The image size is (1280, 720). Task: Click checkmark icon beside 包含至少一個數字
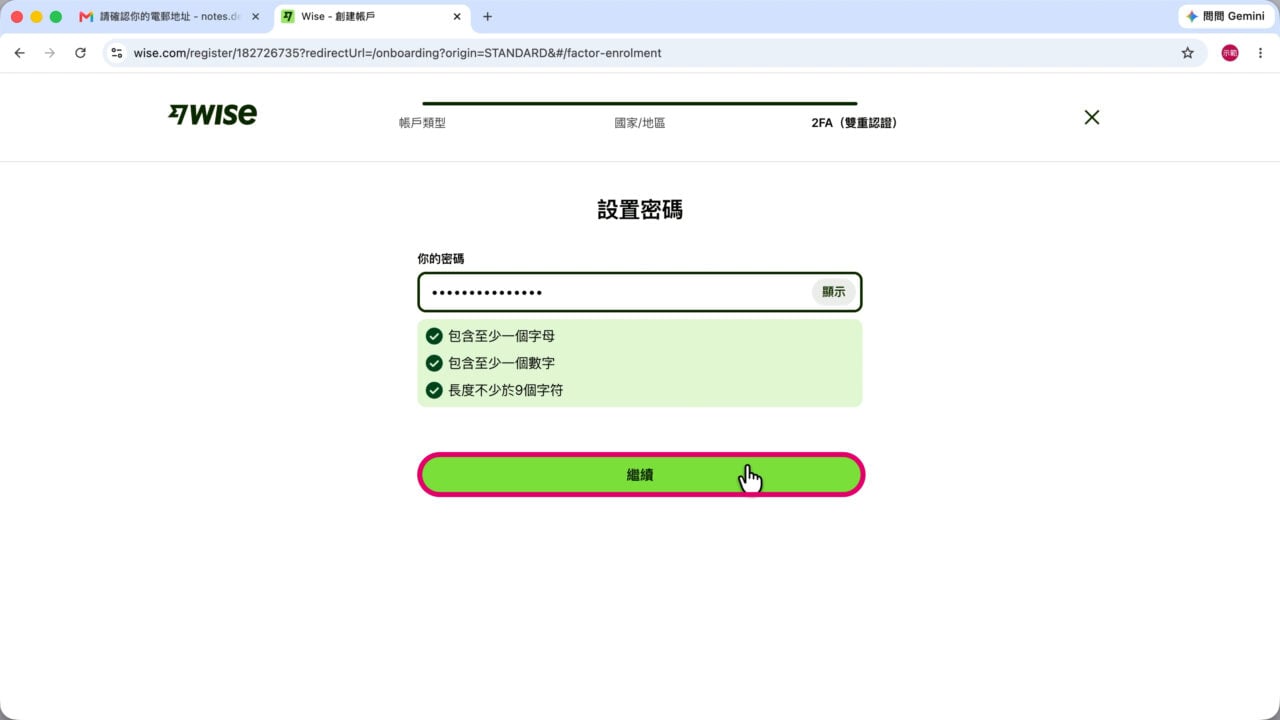[434, 363]
